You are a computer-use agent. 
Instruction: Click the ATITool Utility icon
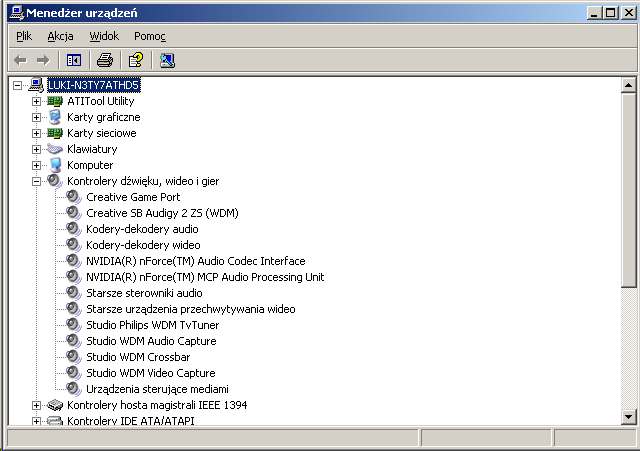tap(55, 101)
